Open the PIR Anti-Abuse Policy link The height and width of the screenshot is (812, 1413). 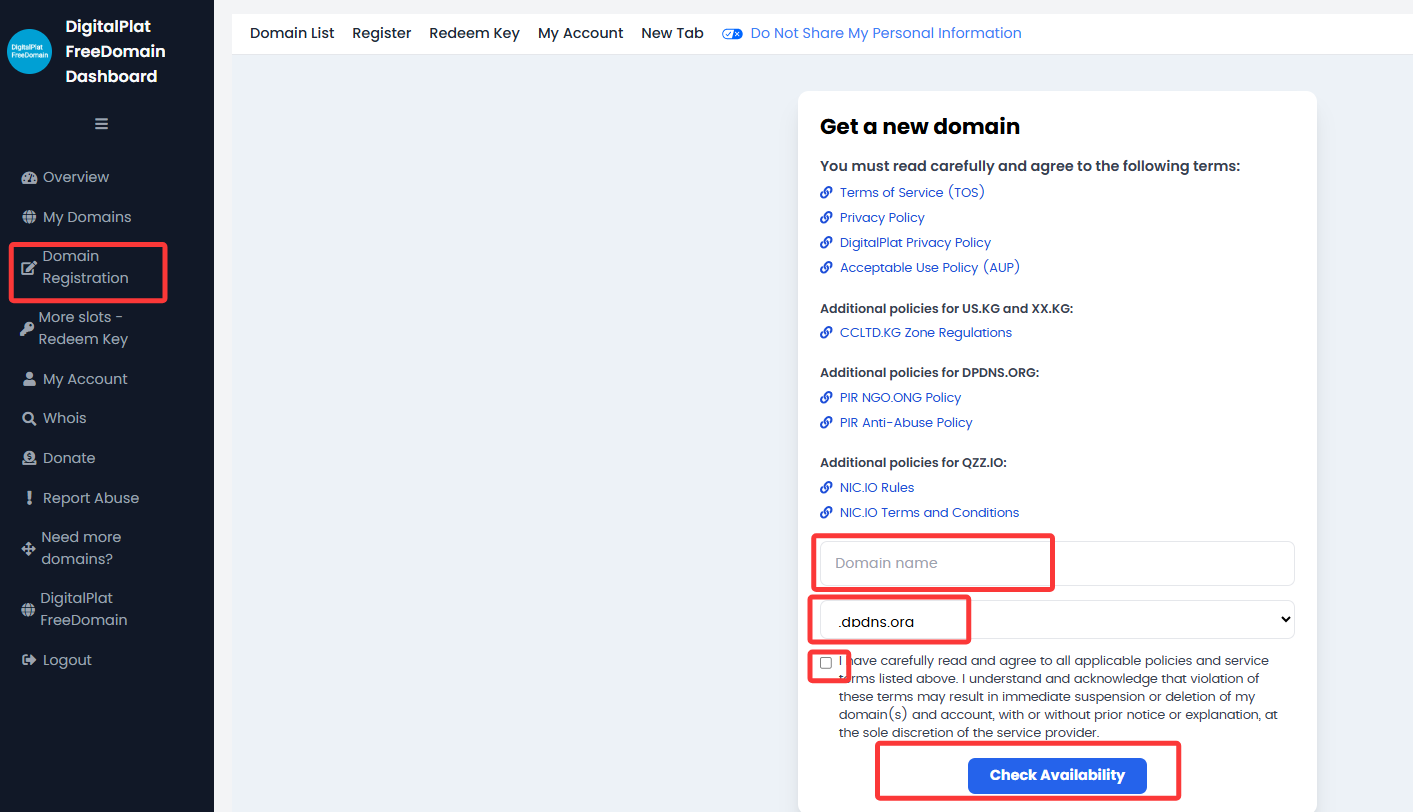906,422
